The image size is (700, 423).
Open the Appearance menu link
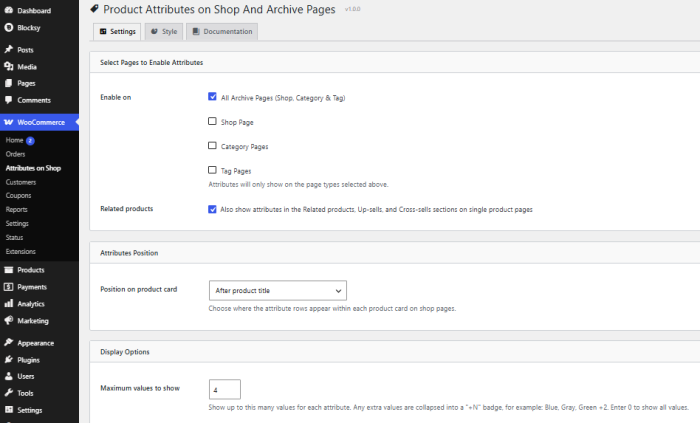36,343
